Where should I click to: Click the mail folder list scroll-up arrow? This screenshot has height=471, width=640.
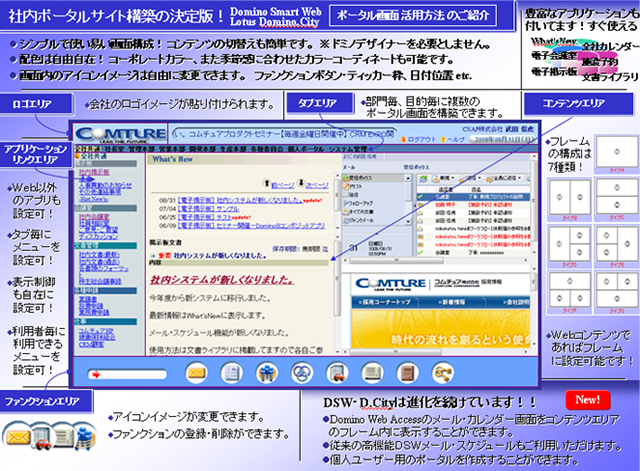click(x=408, y=178)
